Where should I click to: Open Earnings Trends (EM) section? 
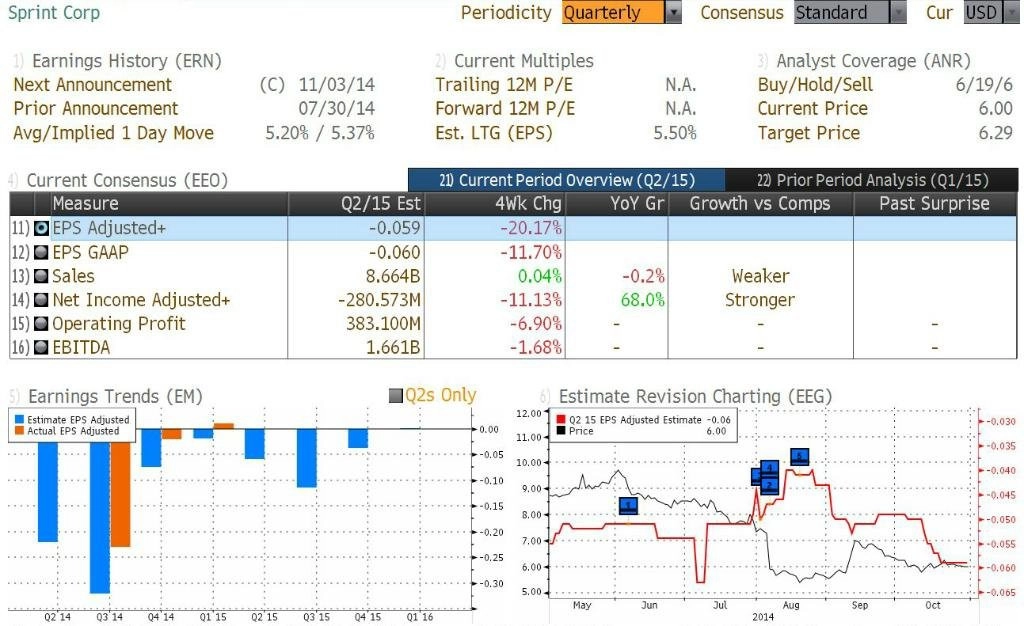[x=115, y=396]
